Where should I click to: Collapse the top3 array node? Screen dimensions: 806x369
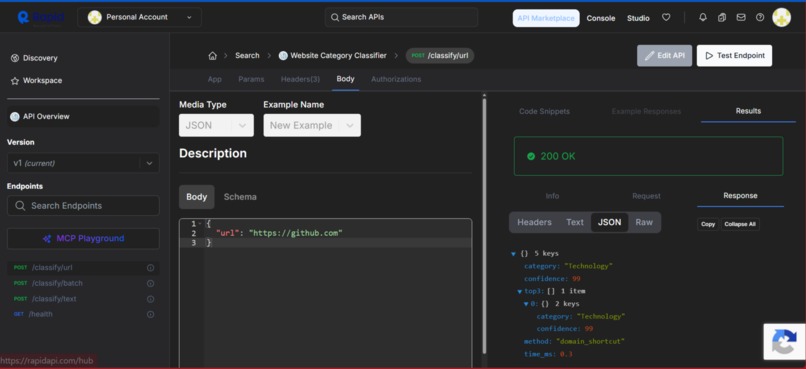tap(519, 291)
